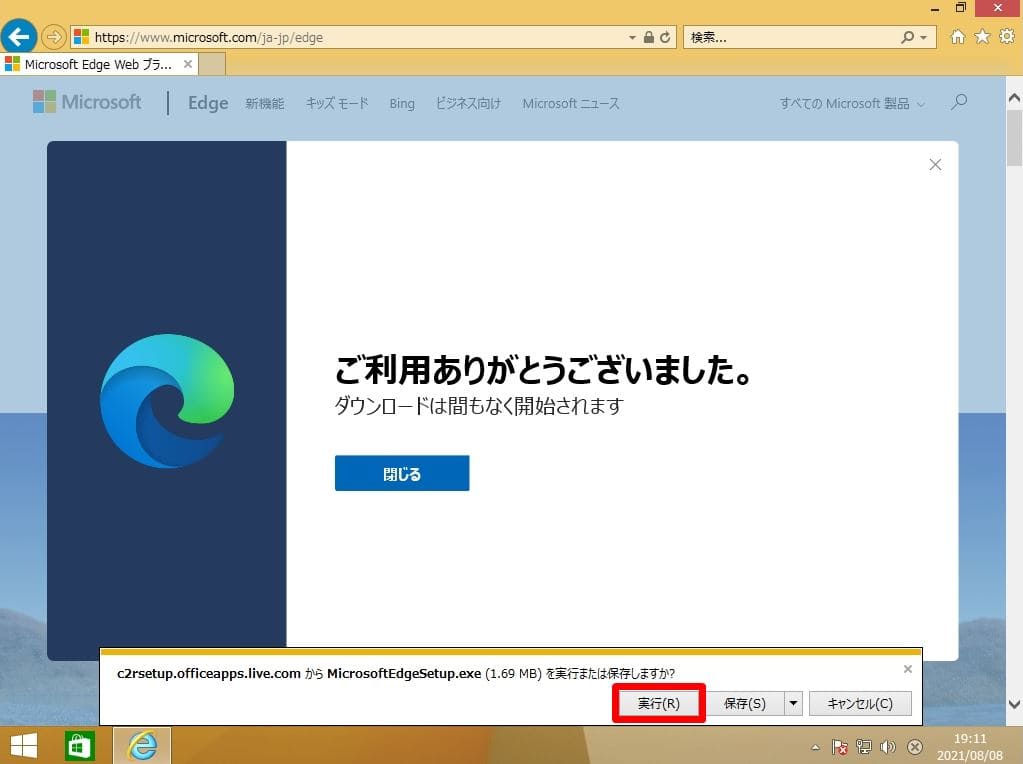The image size is (1023, 764).
Task: Close the Microsoft Edge Web tab
Action: pos(188,64)
